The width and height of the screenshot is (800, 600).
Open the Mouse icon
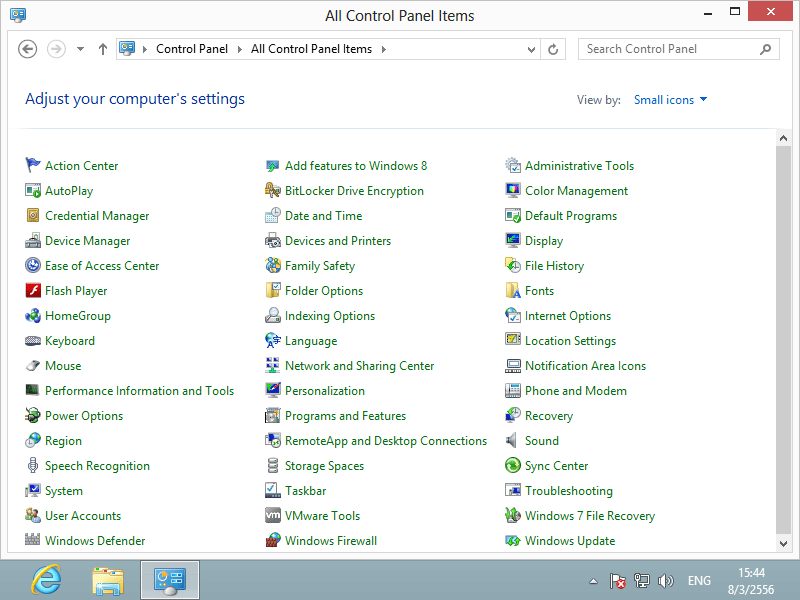(x=33, y=365)
